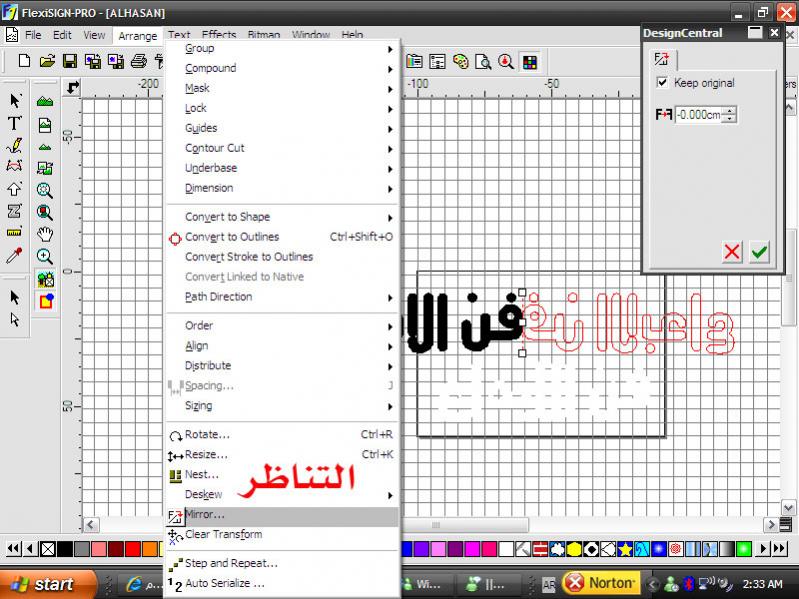The height and width of the screenshot is (599, 799).
Task: Click the Save floppy disk icon
Action: pyautogui.click(x=70, y=62)
